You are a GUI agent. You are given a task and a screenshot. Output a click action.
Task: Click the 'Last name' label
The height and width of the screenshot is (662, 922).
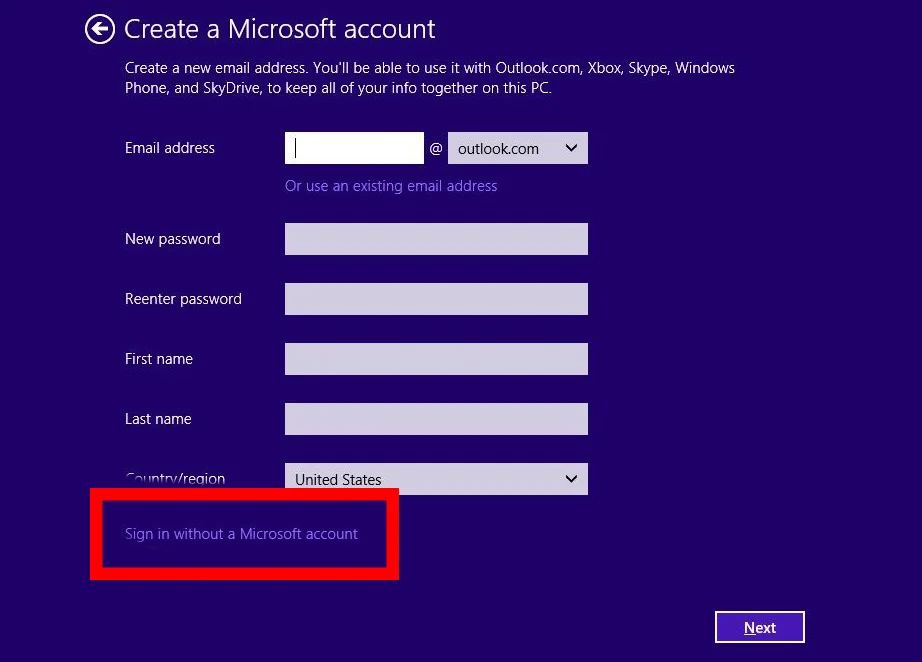coord(158,419)
